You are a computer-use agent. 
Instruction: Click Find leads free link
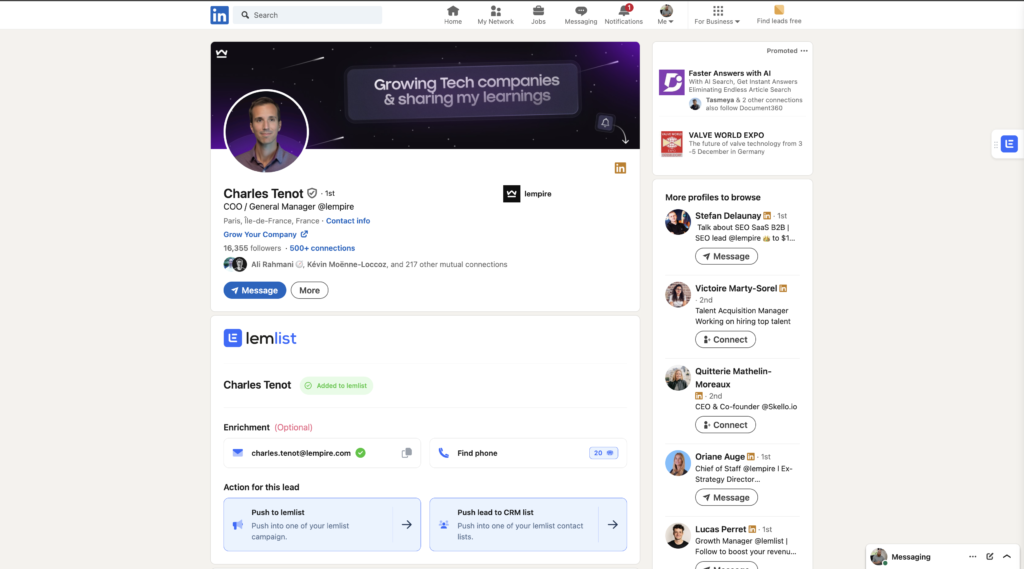click(x=778, y=15)
